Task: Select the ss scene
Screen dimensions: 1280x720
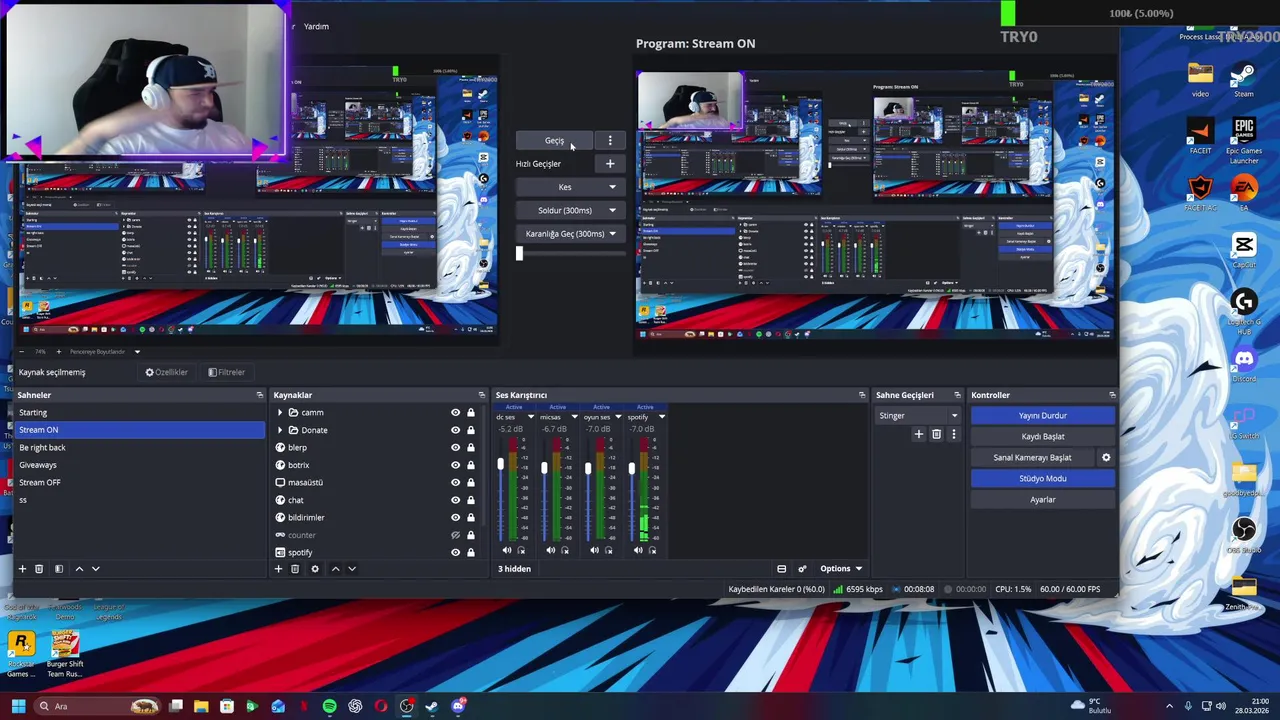Action: tap(140, 500)
